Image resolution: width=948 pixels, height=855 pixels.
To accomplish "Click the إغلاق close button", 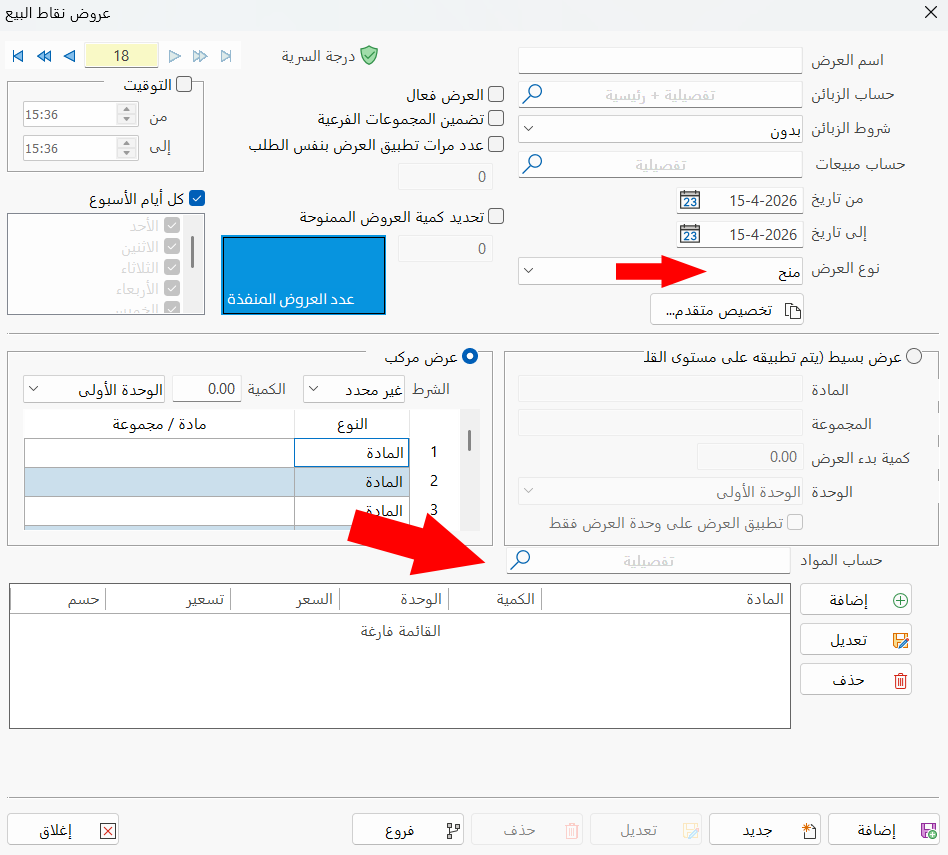I will 63,830.
